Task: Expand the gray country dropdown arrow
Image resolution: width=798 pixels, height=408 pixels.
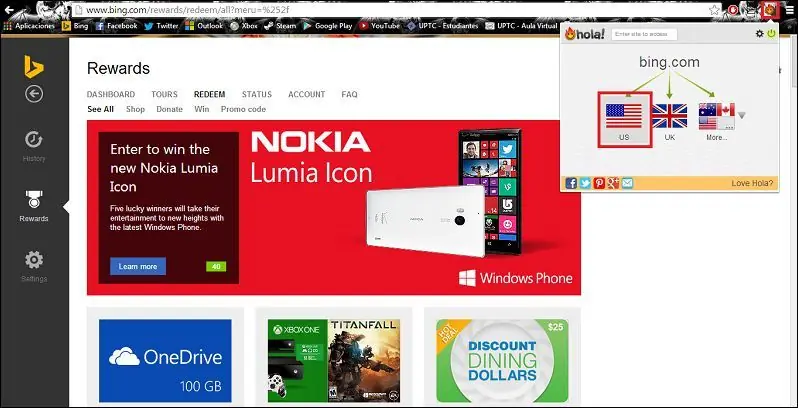Action: pyautogui.click(x=742, y=115)
